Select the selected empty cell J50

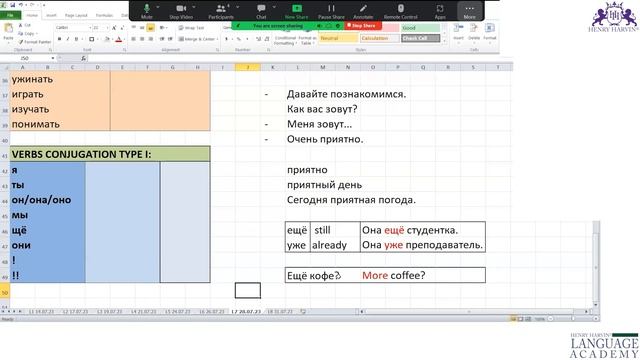tap(248, 291)
